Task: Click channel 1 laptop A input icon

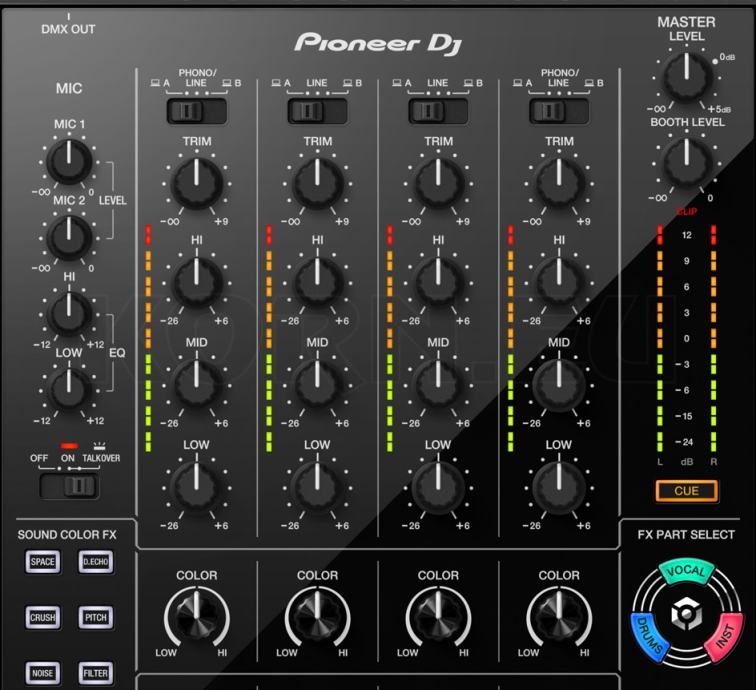Action: point(155,83)
